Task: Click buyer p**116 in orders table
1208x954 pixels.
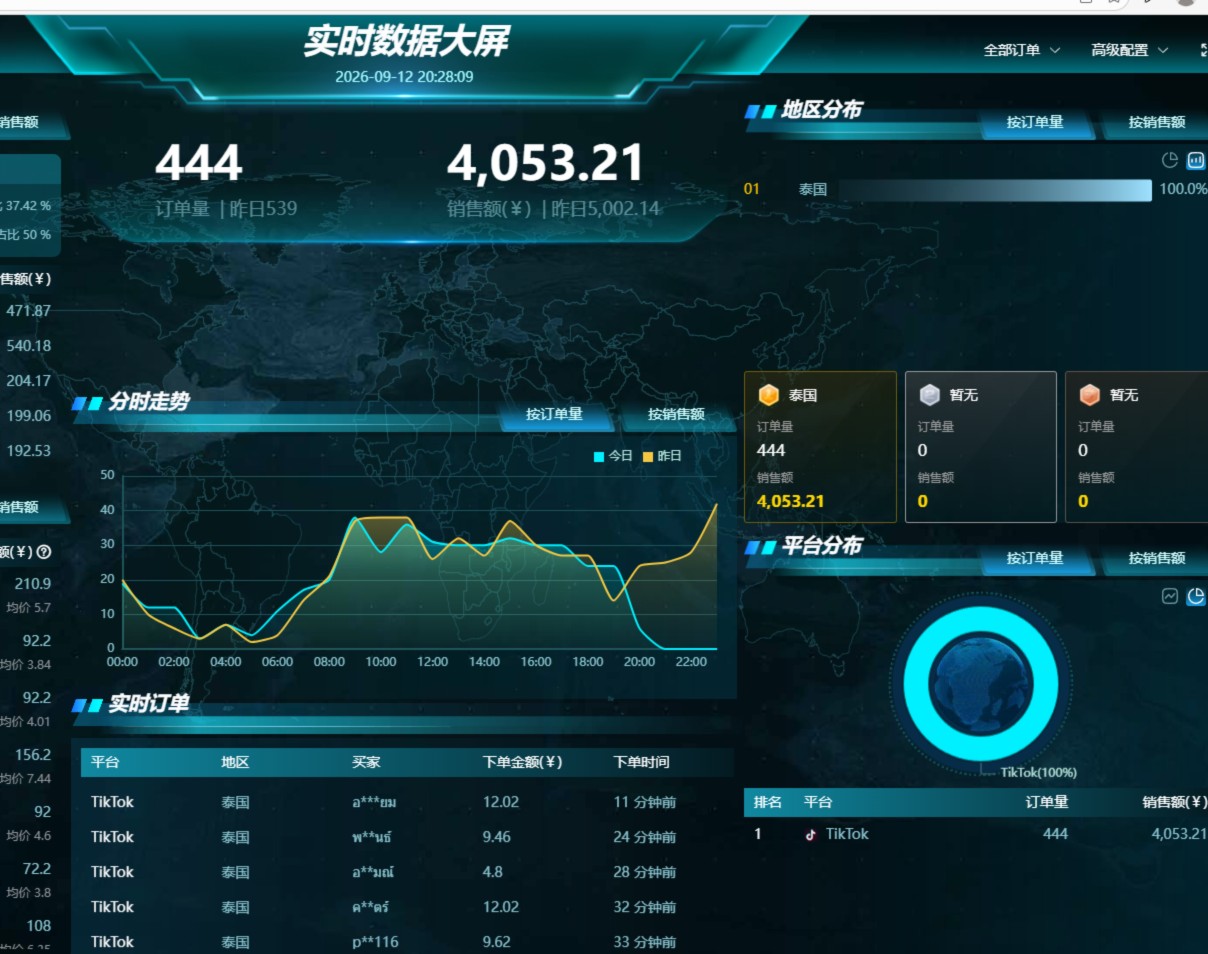Action: (x=375, y=942)
